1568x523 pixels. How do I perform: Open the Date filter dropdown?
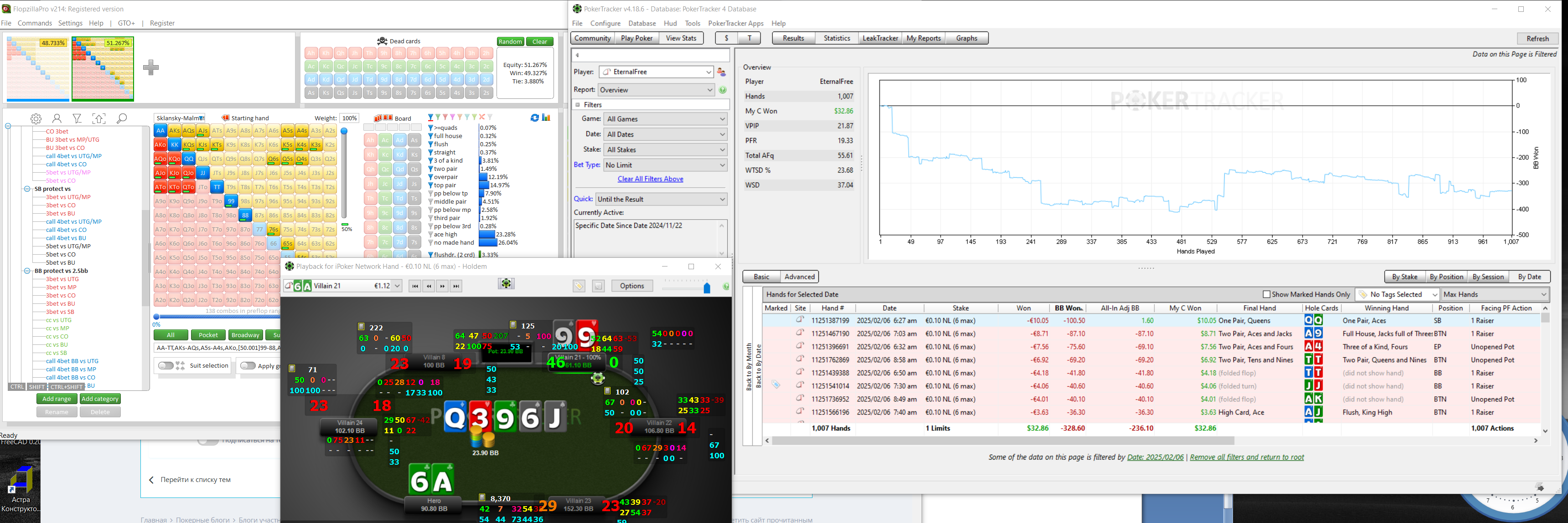(x=665, y=134)
